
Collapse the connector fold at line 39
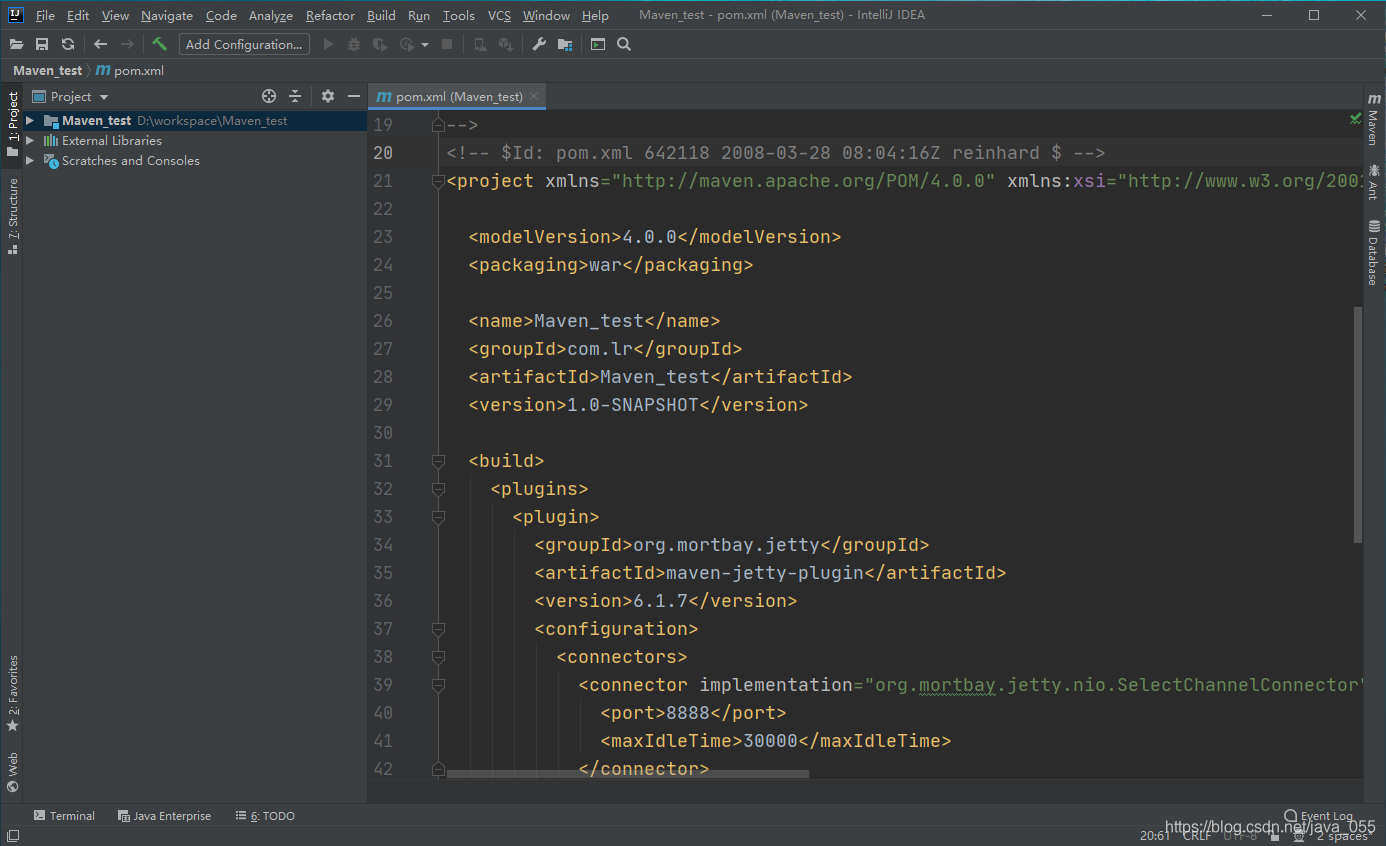point(437,685)
